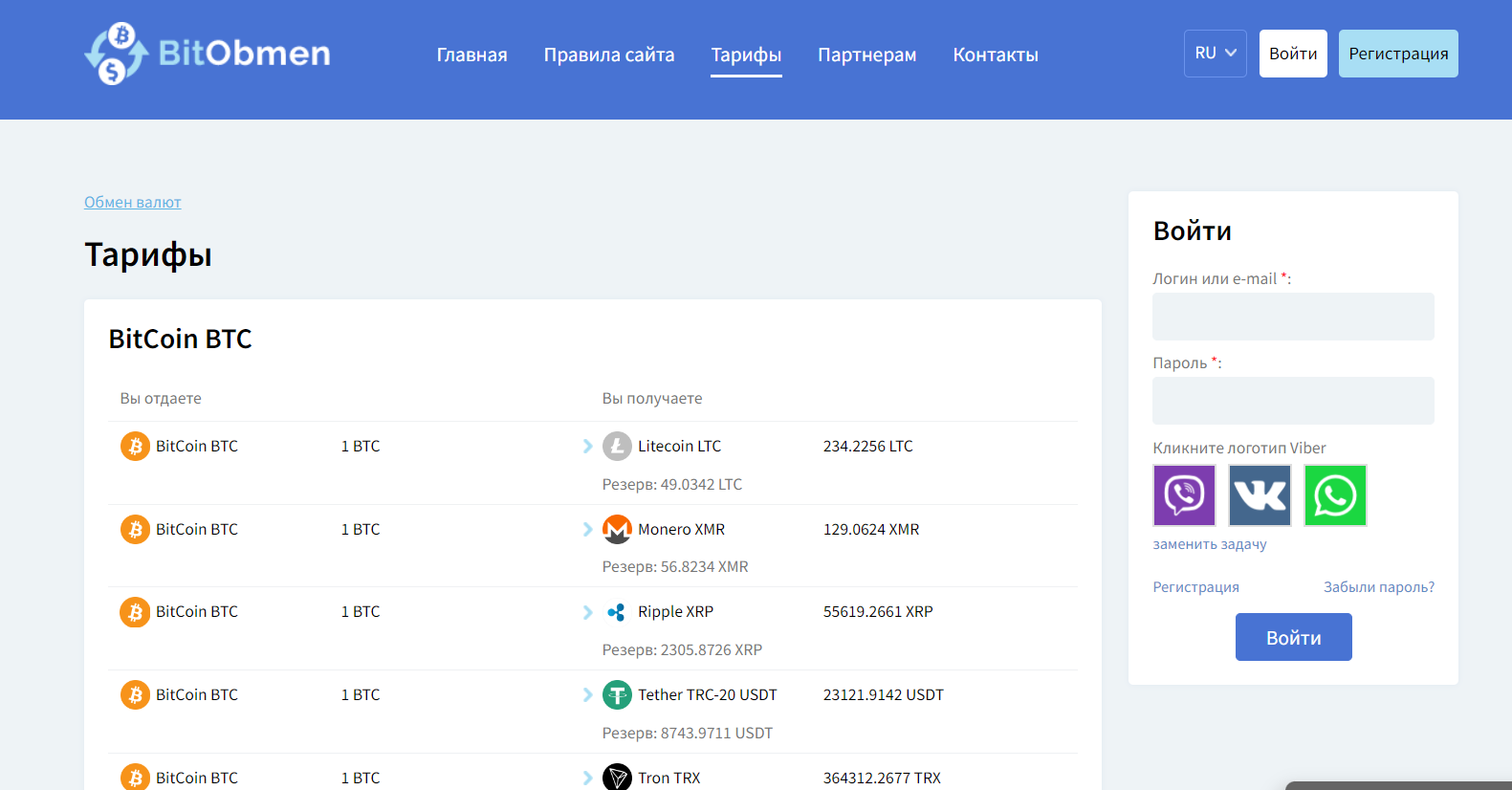Viewport: 1512px width, 790px height.
Task: Click the заменить задачу captcha link
Action: pyautogui.click(x=1210, y=544)
